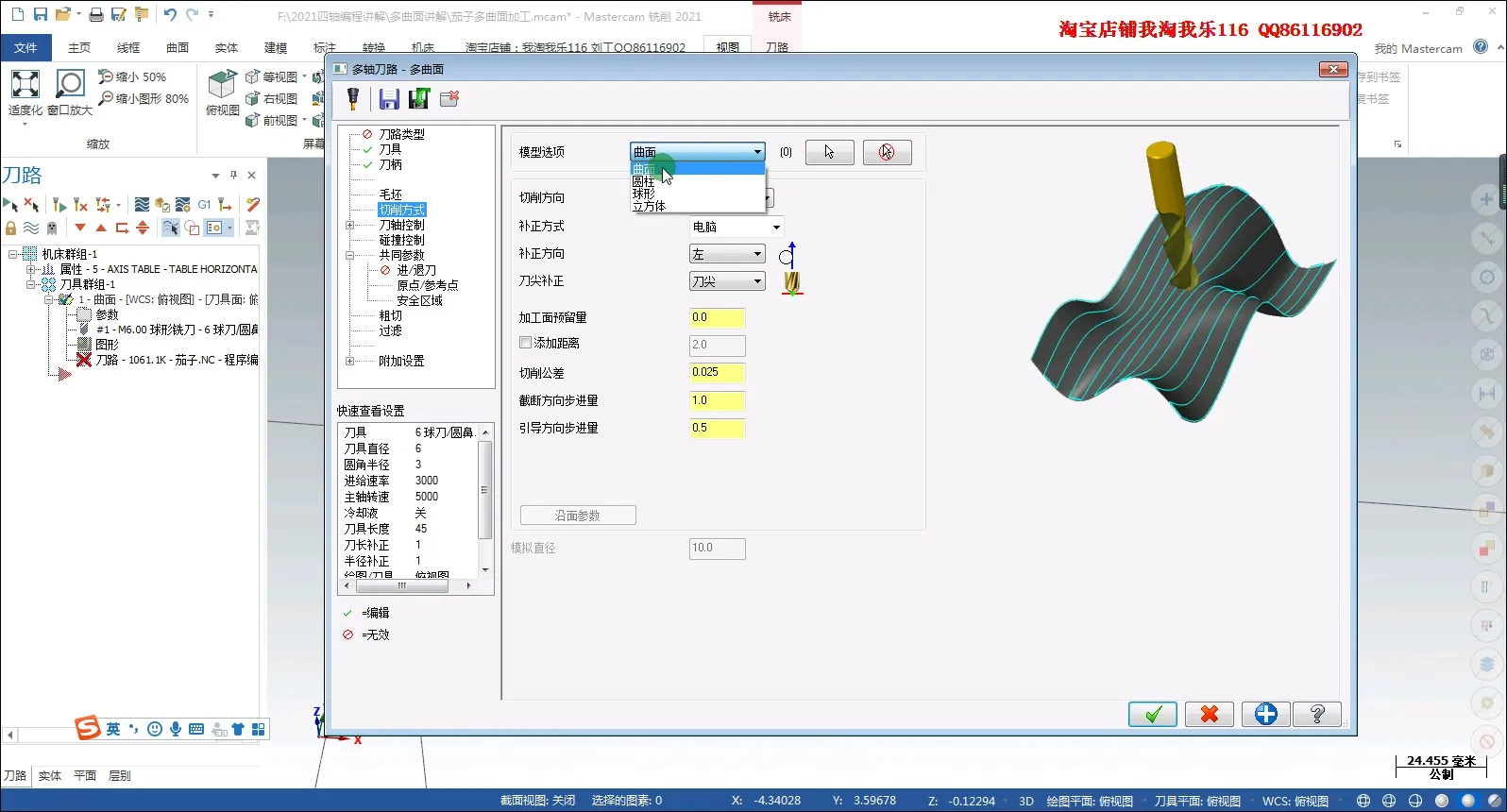Click high feed machining icon

coord(225,204)
